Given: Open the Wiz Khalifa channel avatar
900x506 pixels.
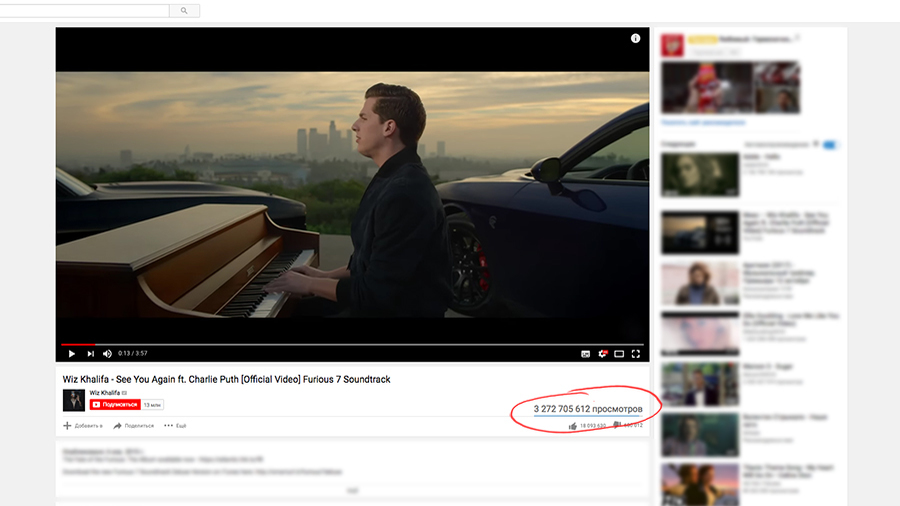Looking at the screenshot, I should pyautogui.click(x=73, y=400).
